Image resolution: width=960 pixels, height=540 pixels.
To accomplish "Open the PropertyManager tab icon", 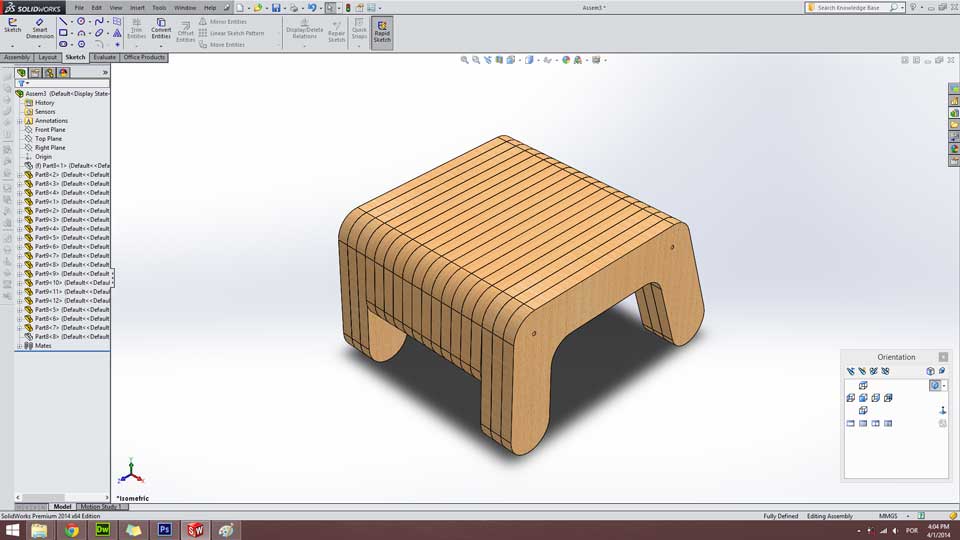I will (36, 73).
